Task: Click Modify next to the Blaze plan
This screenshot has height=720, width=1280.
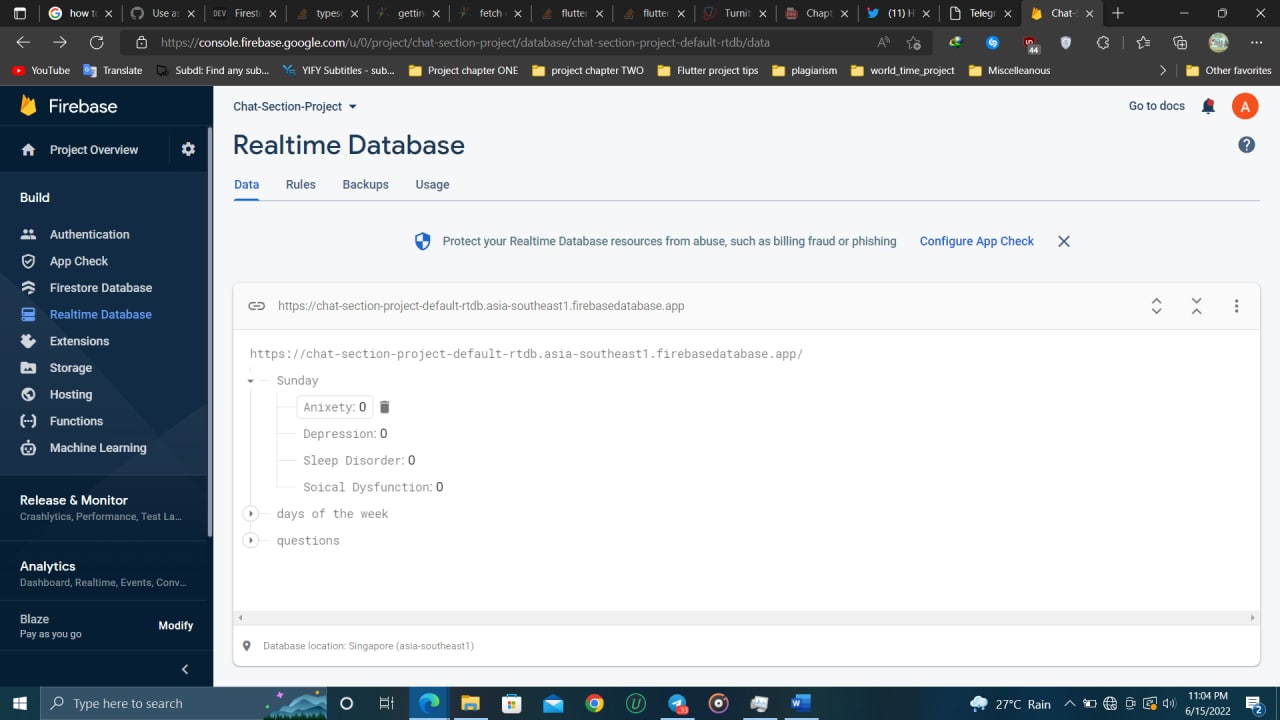Action: tap(175, 625)
